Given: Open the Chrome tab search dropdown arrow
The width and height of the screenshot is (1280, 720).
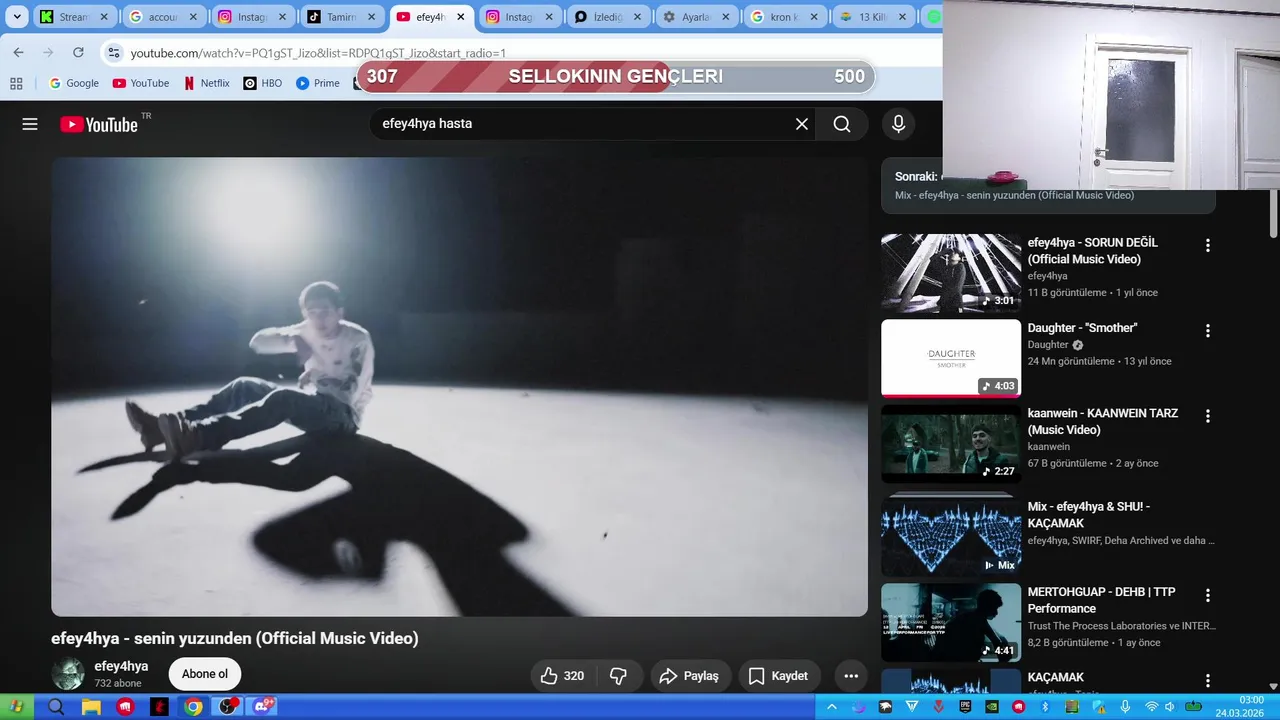Looking at the screenshot, I should pos(17,17).
